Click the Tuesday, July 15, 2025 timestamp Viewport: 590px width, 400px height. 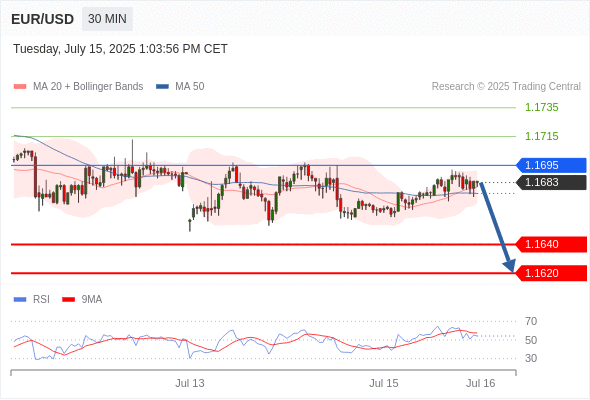click(x=120, y=49)
